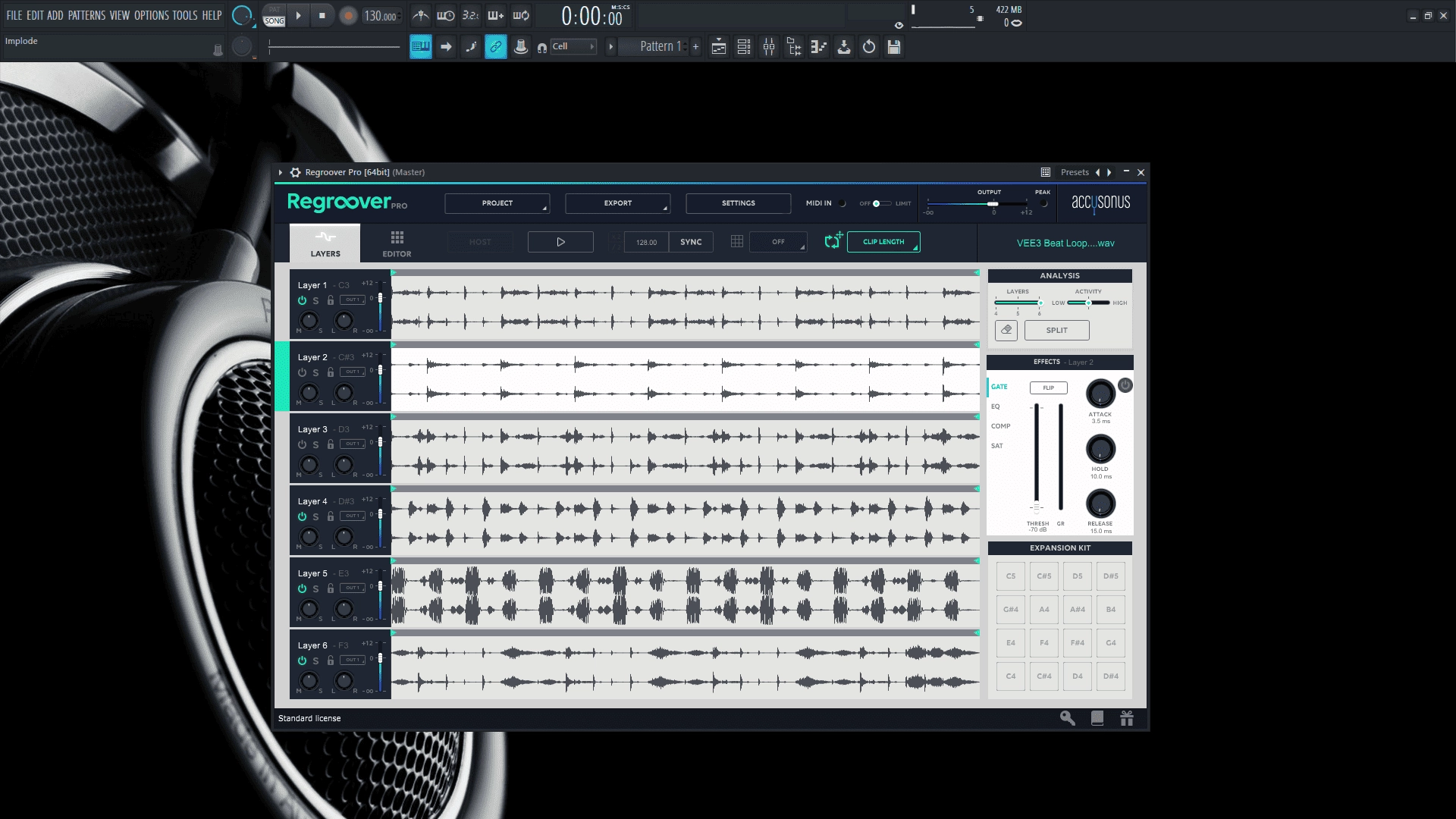Click the C5 expansion kit pad
This screenshot has height=819, width=1456.
click(x=1011, y=576)
